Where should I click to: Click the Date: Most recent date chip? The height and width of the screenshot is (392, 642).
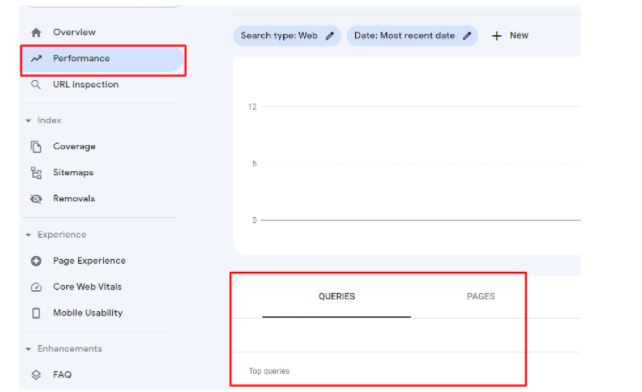(x=412, y=36)
